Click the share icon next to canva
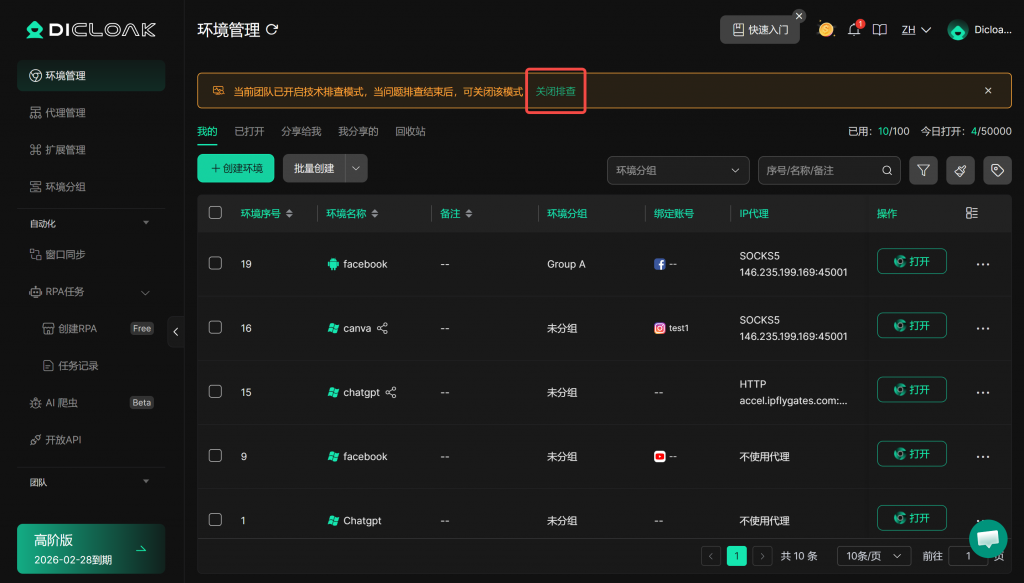1024x583 pixels. point(383,328)
